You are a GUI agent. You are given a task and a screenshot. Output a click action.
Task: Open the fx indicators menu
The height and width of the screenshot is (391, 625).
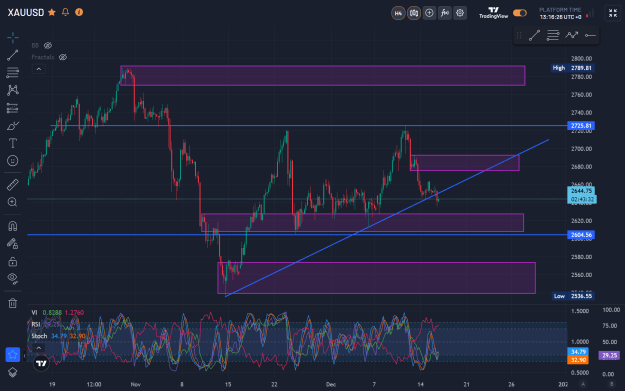pyautogui.click(x=444, y=13)
